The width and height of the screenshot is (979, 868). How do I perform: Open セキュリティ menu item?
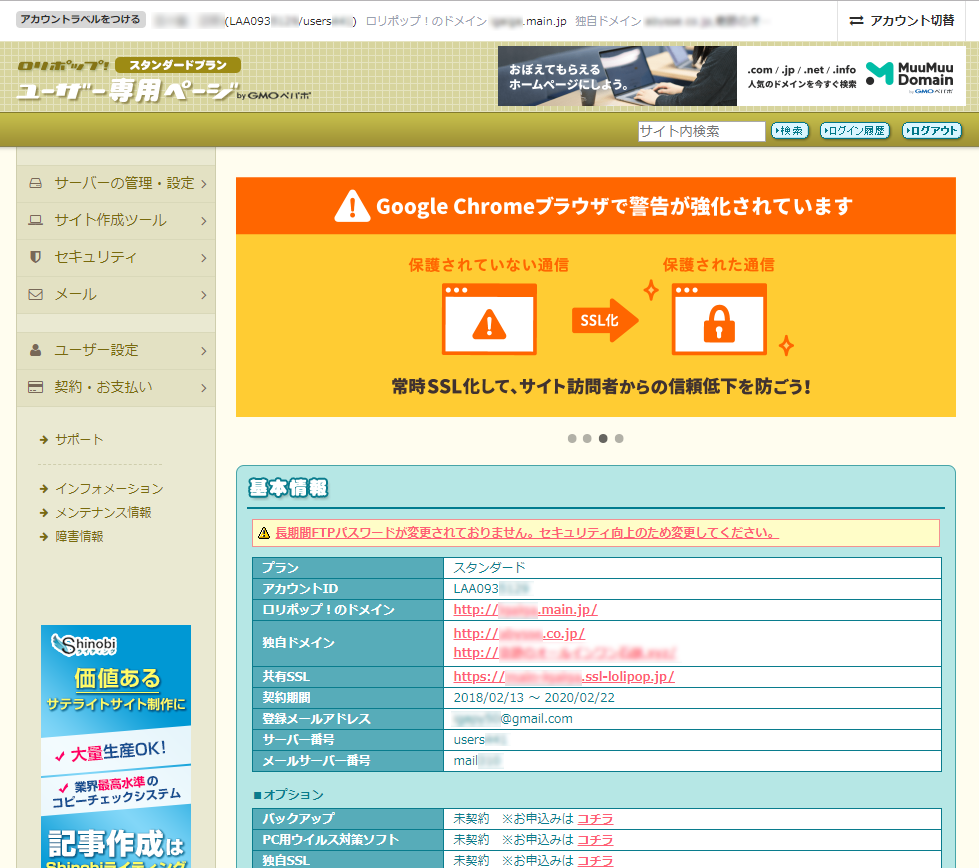point(116,257)
